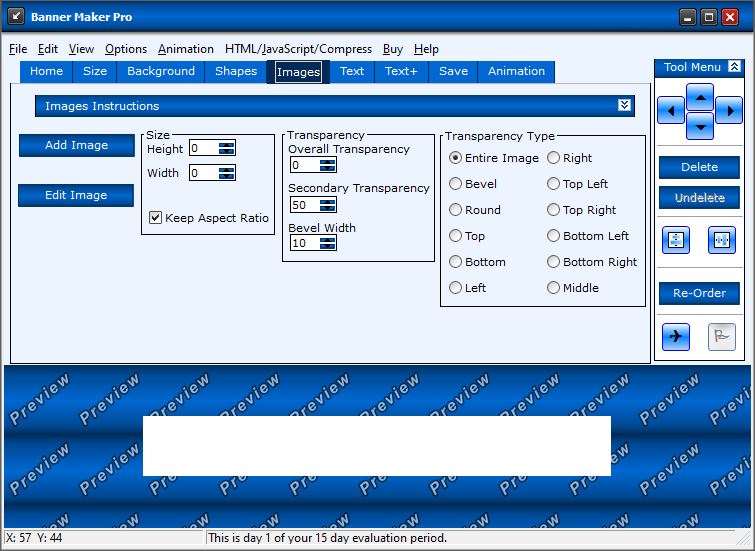This screenshot has width=755, height=551.
Task: Switch to the Save tab
Action: (x=453, y=71)
